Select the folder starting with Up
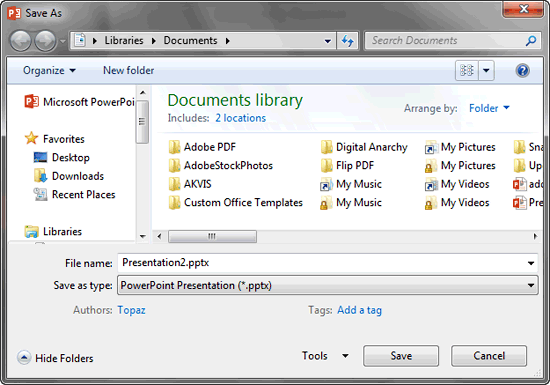 click(x=528, y=166)
